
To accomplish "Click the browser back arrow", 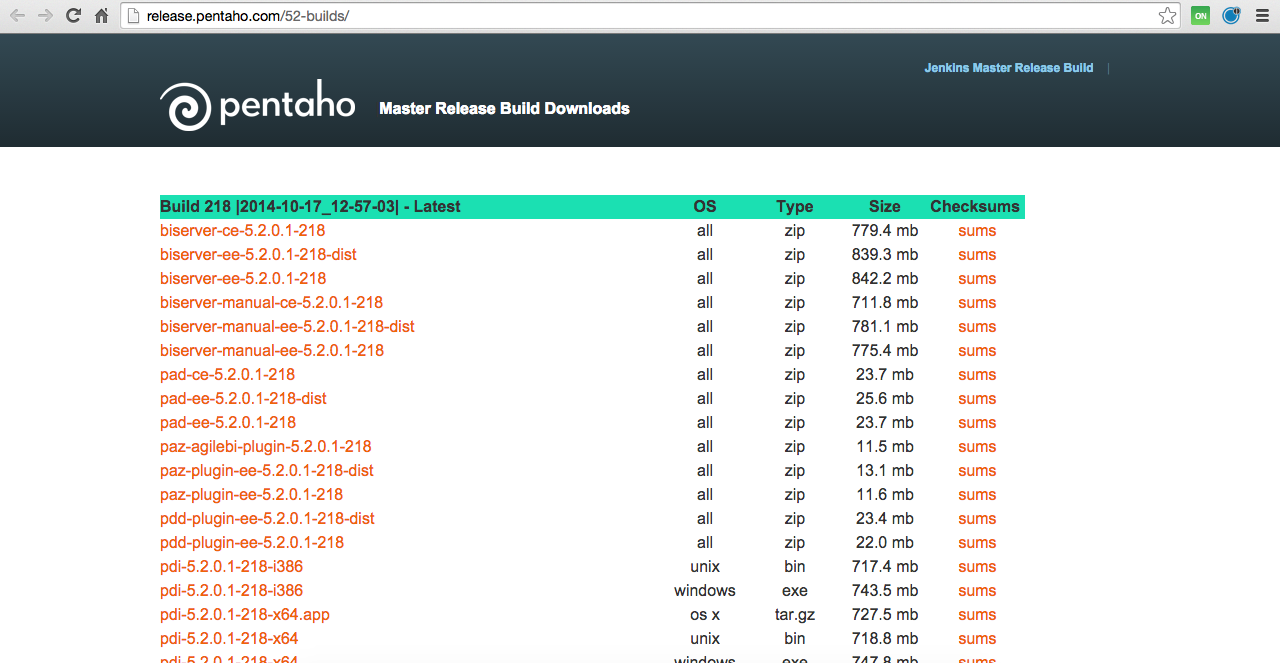I will [17, 16].
